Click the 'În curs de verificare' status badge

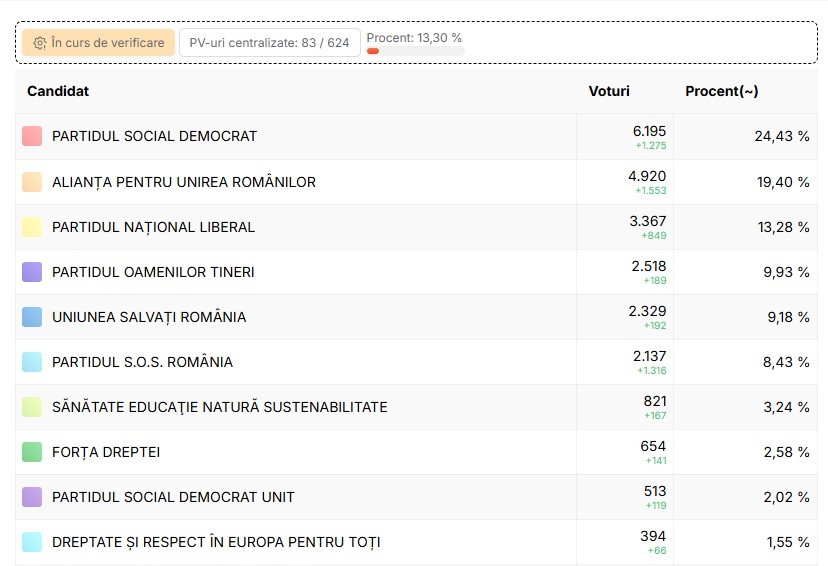click(98, 43)
